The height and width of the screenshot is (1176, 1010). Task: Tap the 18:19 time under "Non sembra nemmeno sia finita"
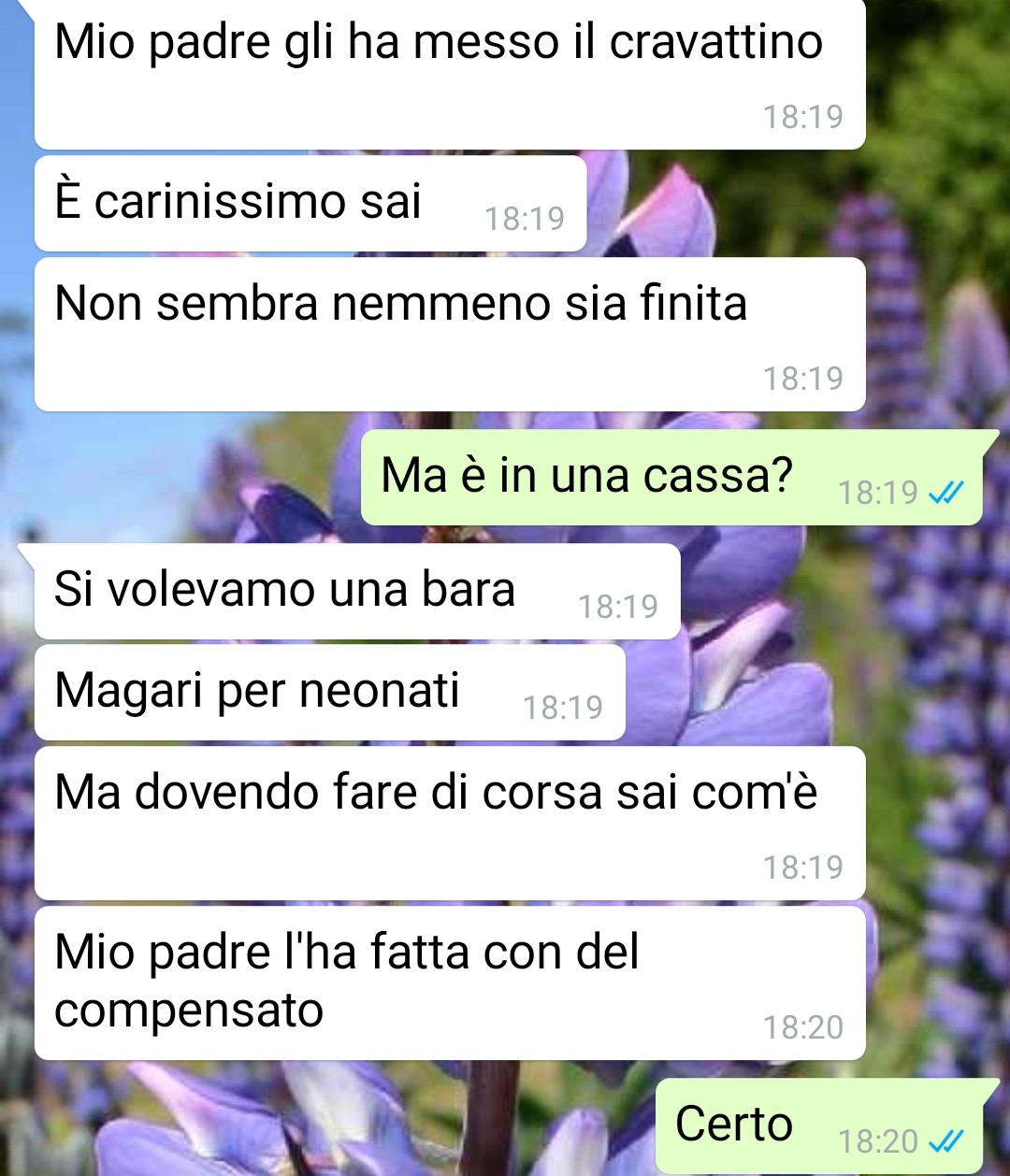803,379
